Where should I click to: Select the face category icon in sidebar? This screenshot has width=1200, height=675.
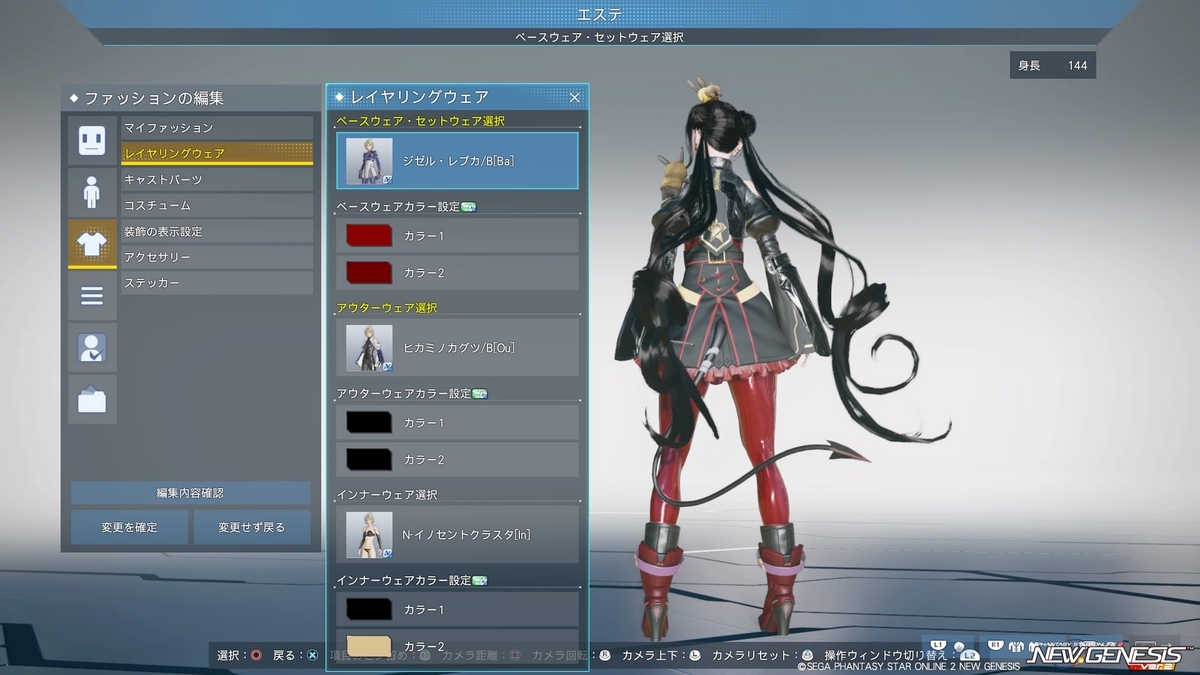92,139
